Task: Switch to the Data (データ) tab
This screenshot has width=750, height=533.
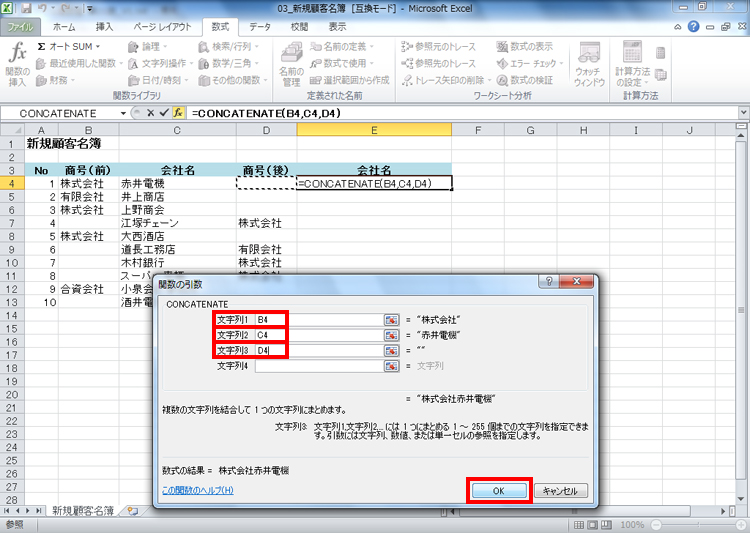Action: 260,27
